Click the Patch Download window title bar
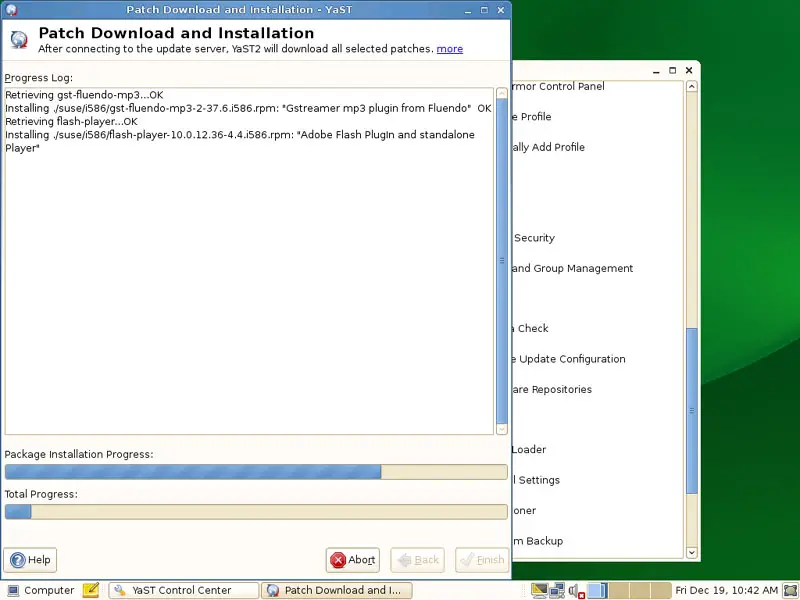This screenshot has width=800, height=600. [239, 10]
